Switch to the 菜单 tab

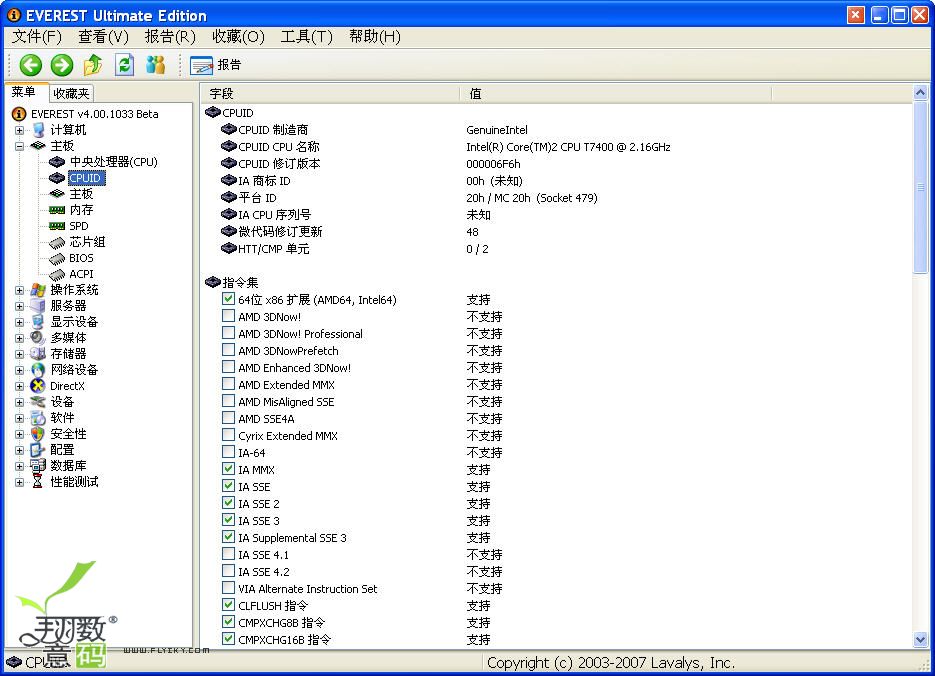(24, 92)
